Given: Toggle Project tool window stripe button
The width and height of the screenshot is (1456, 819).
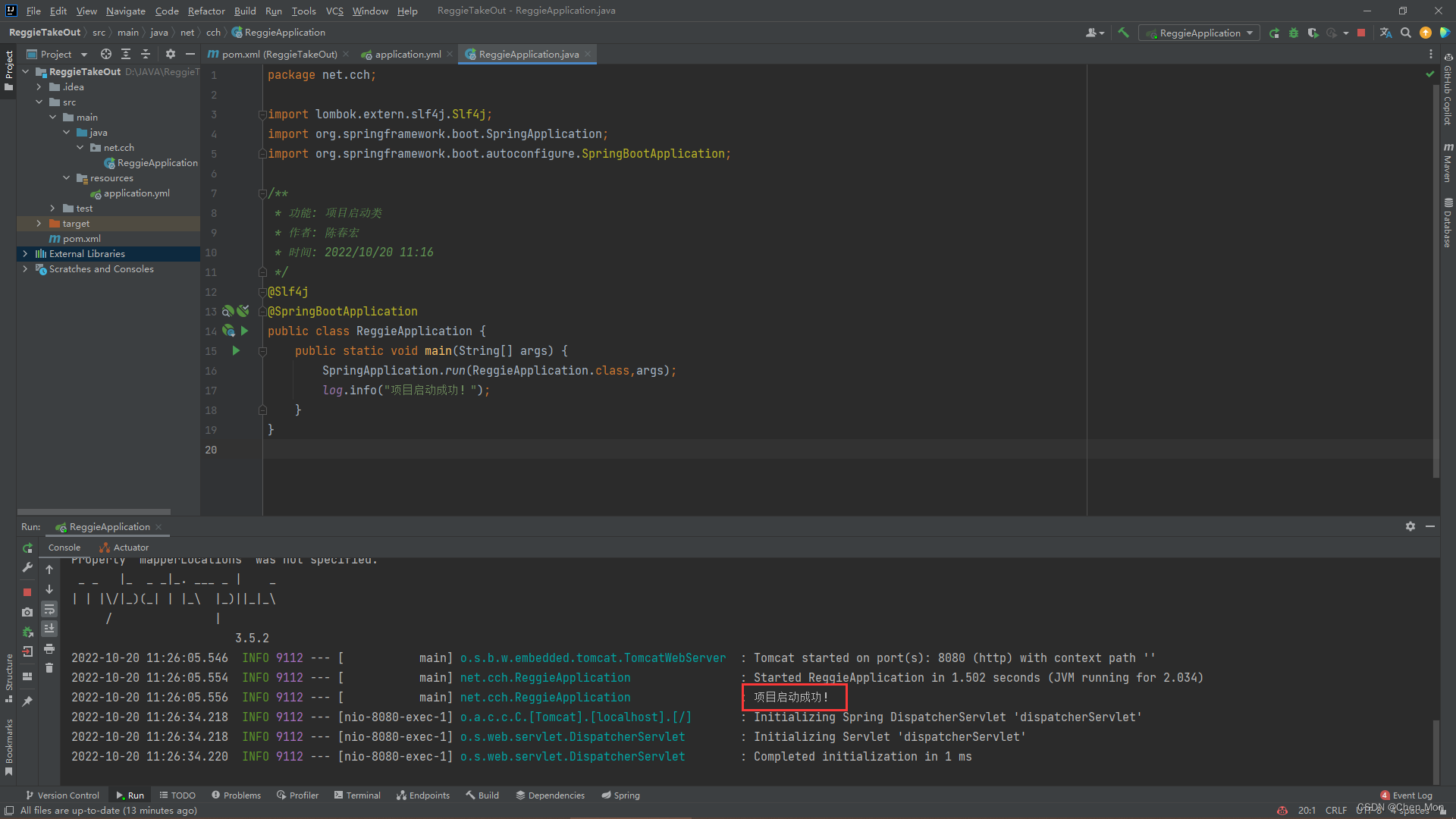Looking at the screenshot, I should point(8,71).
